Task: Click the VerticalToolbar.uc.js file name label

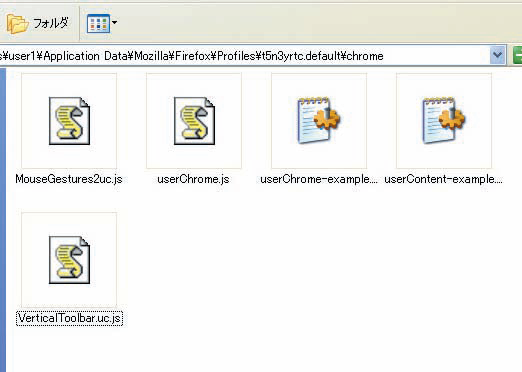Action: 69,318
